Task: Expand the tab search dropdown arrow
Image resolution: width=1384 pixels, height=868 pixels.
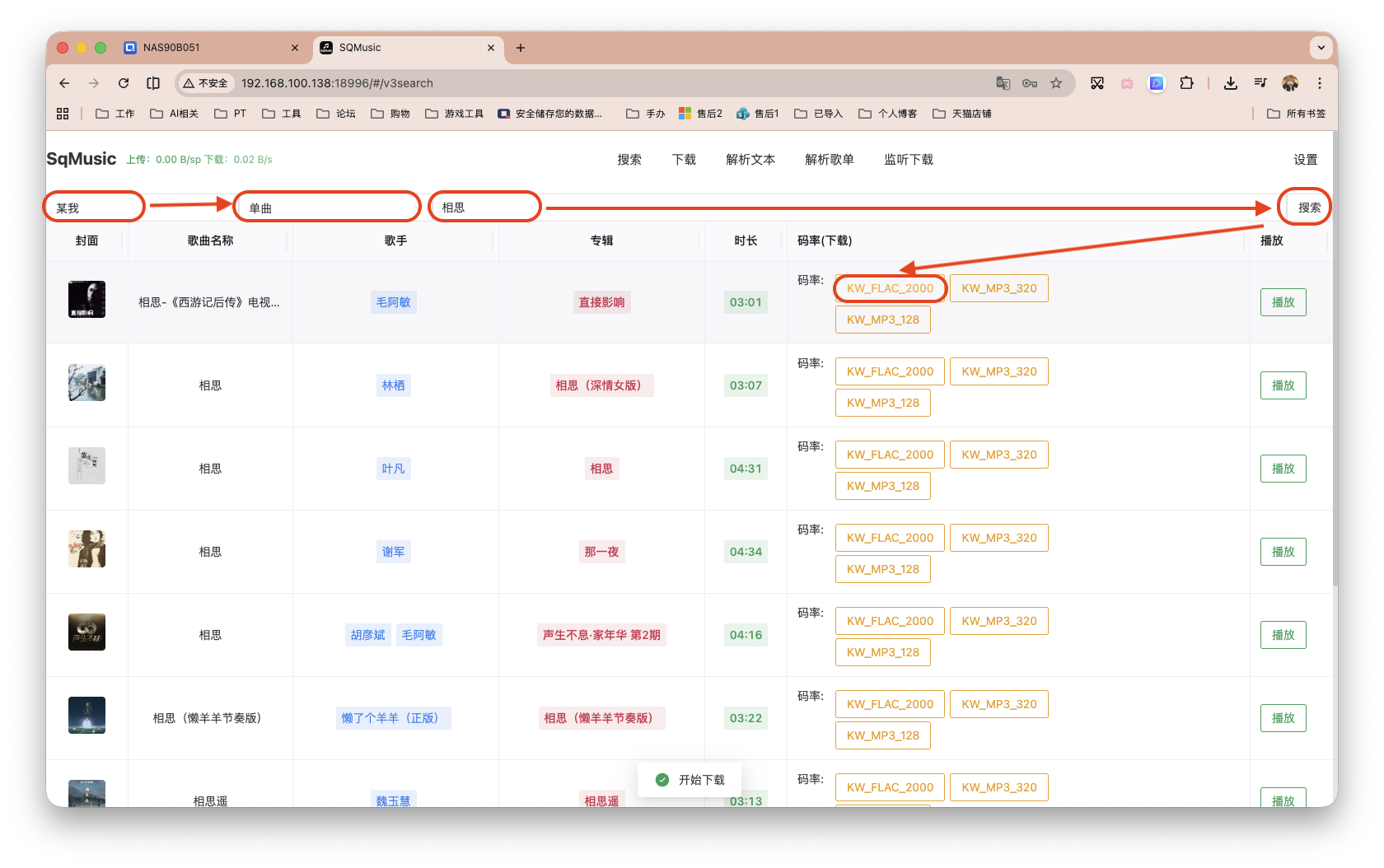Action: point(1321,48)
